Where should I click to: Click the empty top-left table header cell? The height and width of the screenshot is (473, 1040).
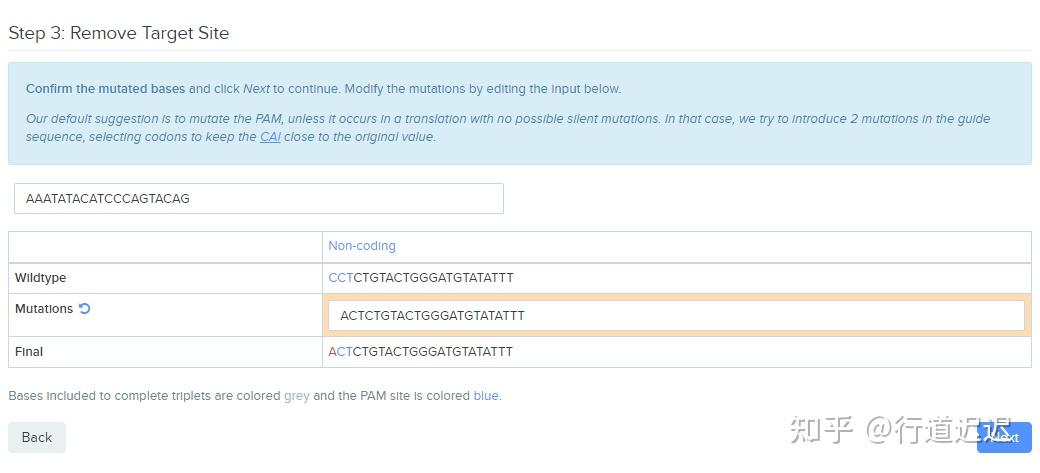tap(165, 246)
